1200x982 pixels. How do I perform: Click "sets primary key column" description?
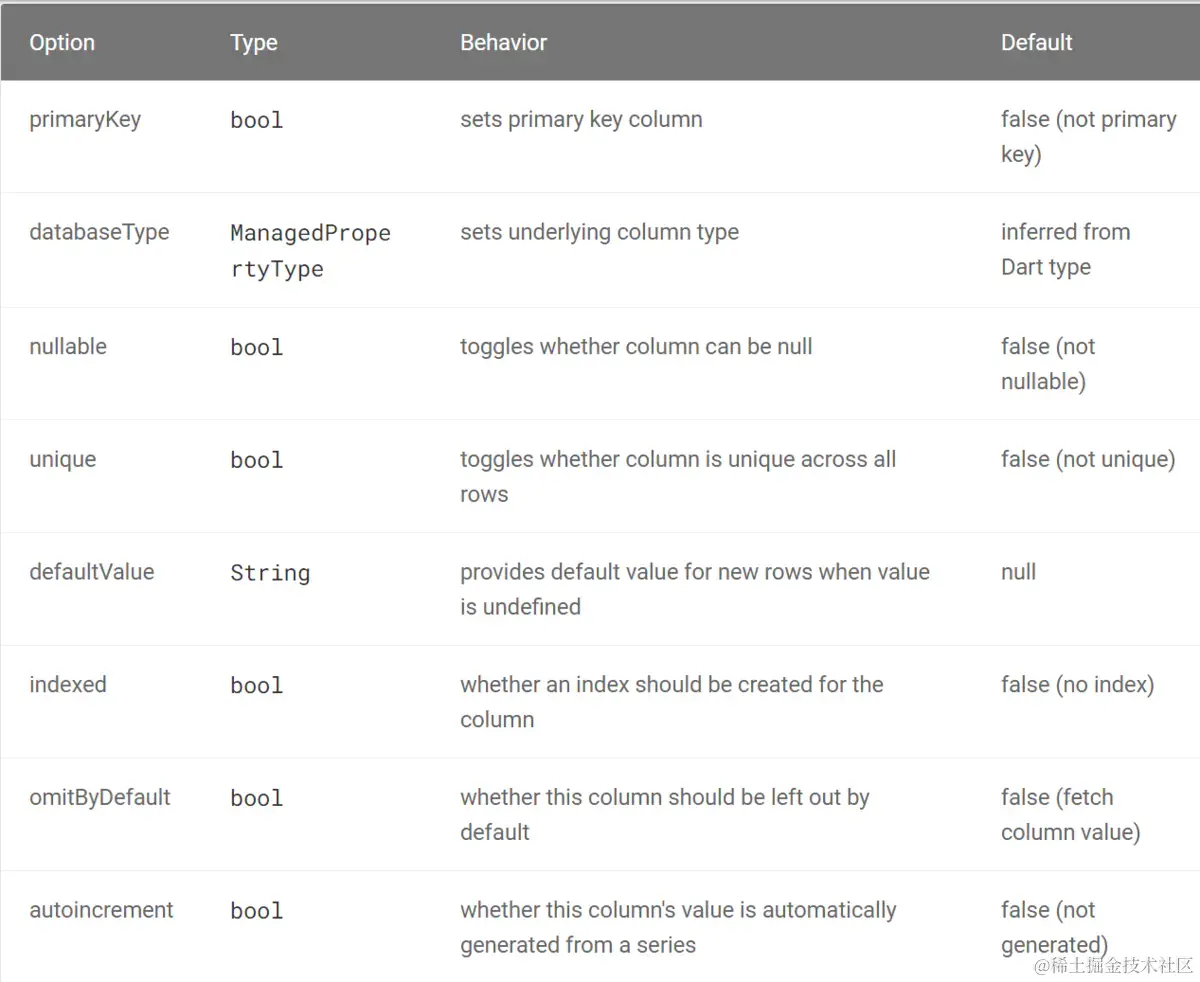[581, 120]
